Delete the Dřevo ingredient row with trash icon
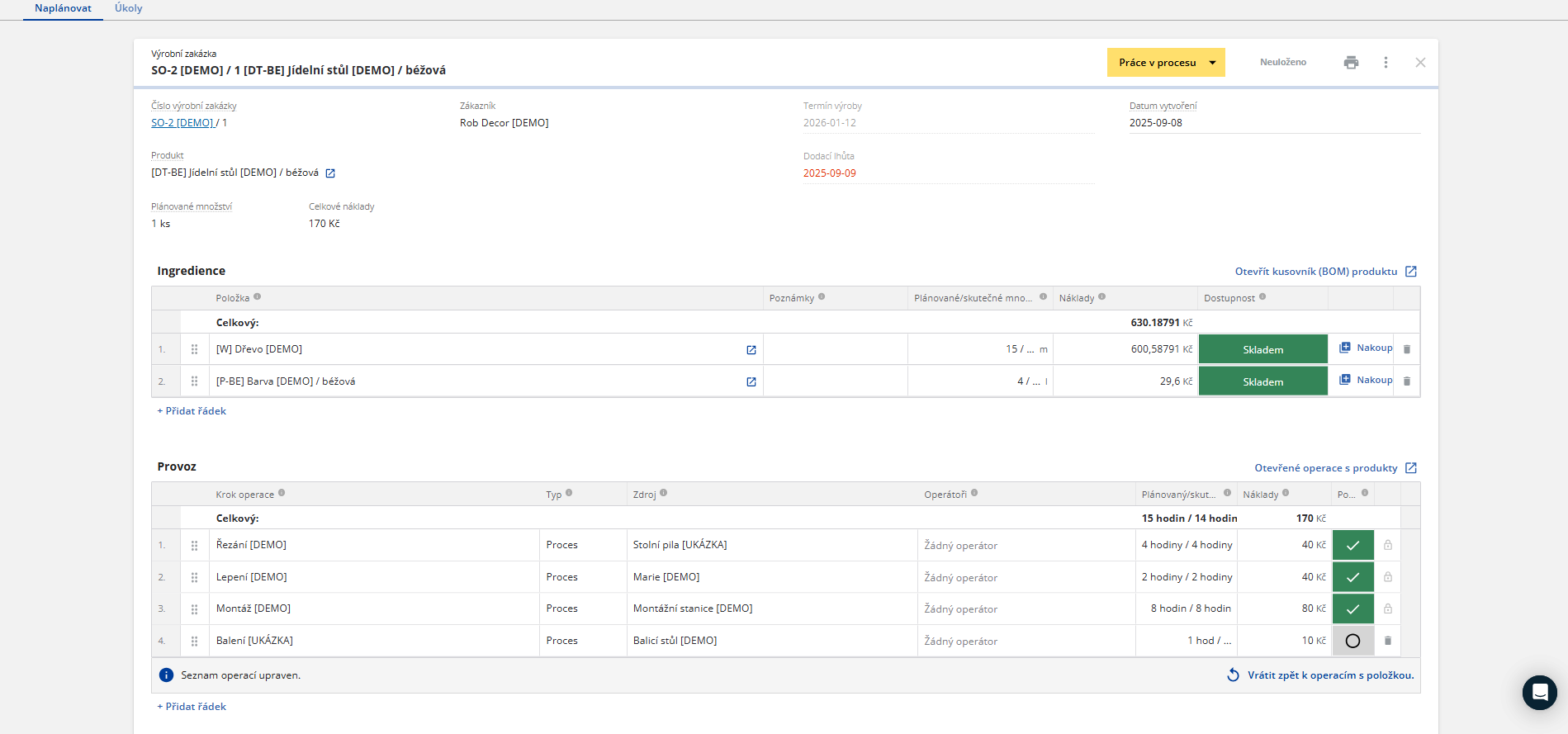This screenshot has height=734, width=1568. point(1407,349)
